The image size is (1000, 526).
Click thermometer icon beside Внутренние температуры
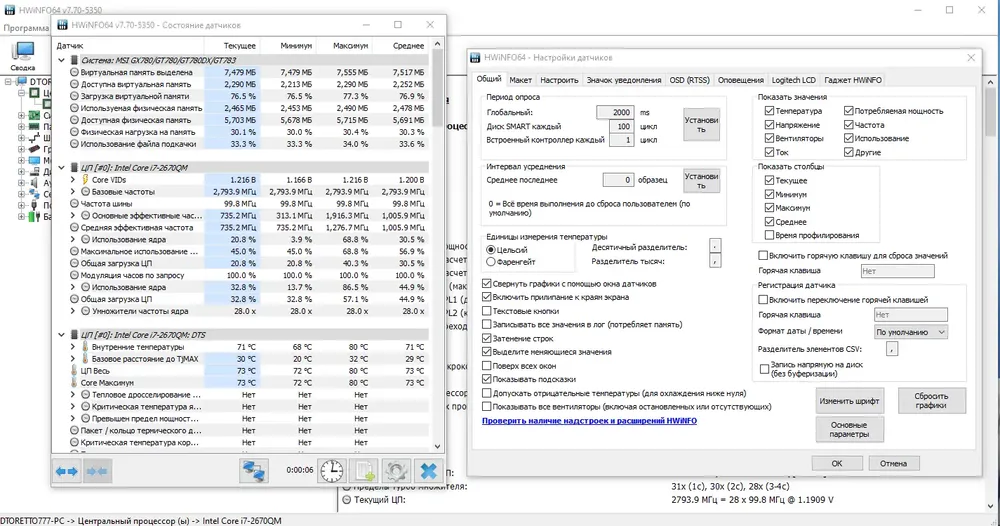pyautogui.click(x=85, y=347)
